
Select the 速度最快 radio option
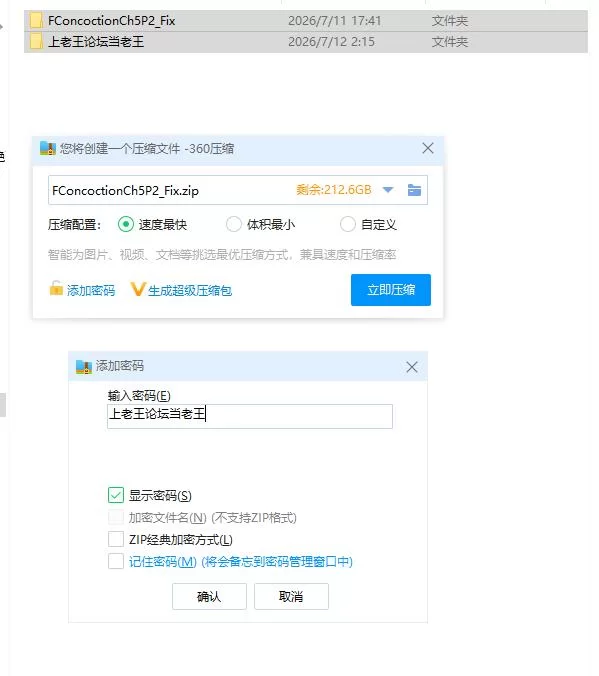tap(125, 224)
